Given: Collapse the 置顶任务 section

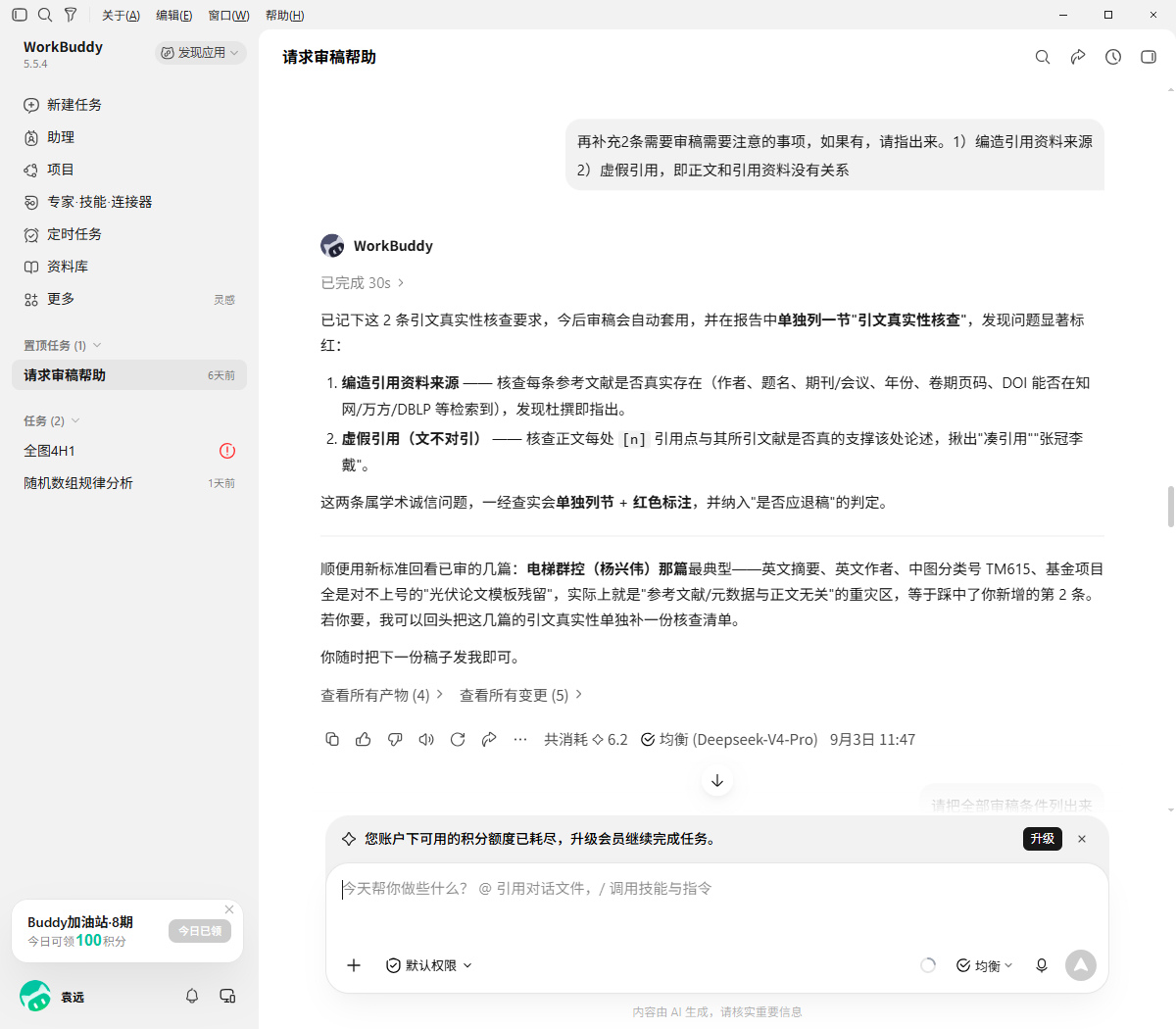Looking at the screenshot, I should (63, 345).
